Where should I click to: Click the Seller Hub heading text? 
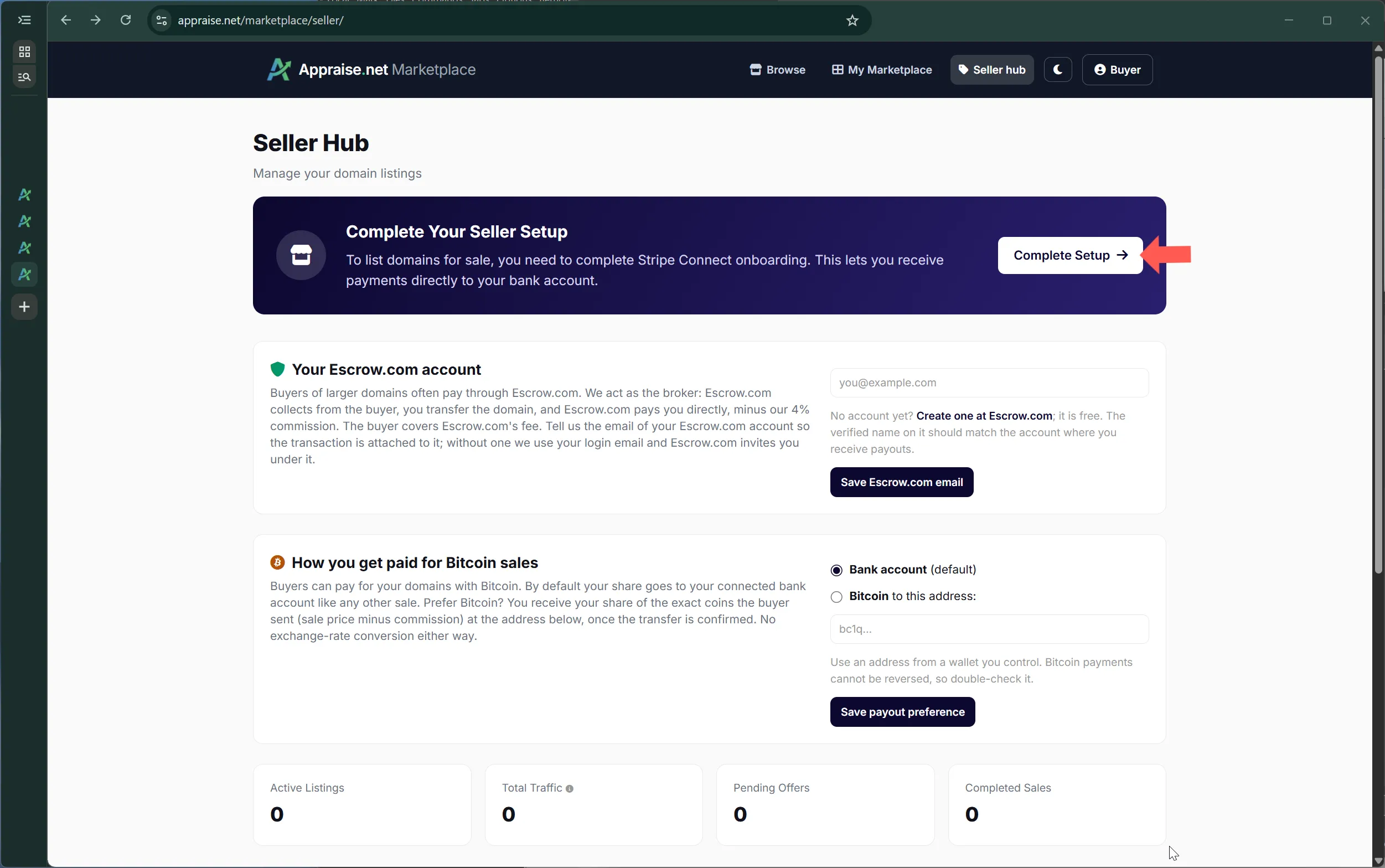(x=311, y=143)
